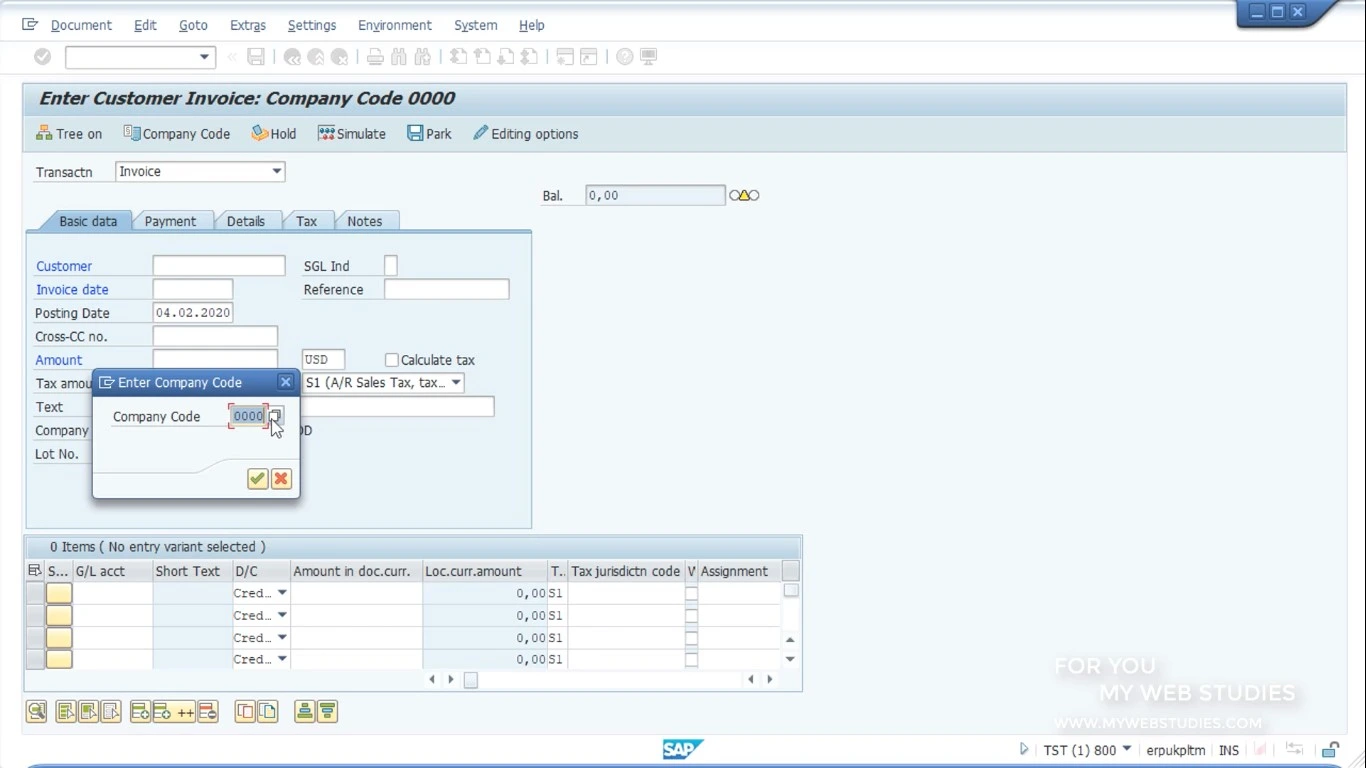
Task: Click the Print icon in toolbar
Action: point(375,57)
